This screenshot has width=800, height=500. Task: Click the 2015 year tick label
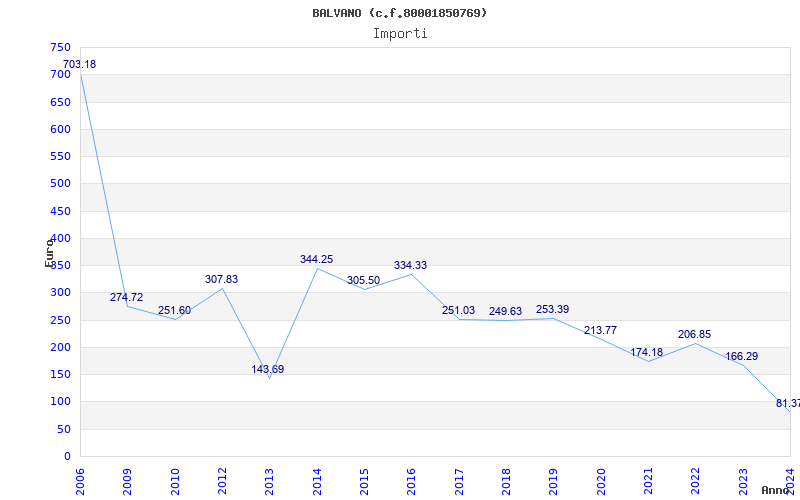[364, 482]
